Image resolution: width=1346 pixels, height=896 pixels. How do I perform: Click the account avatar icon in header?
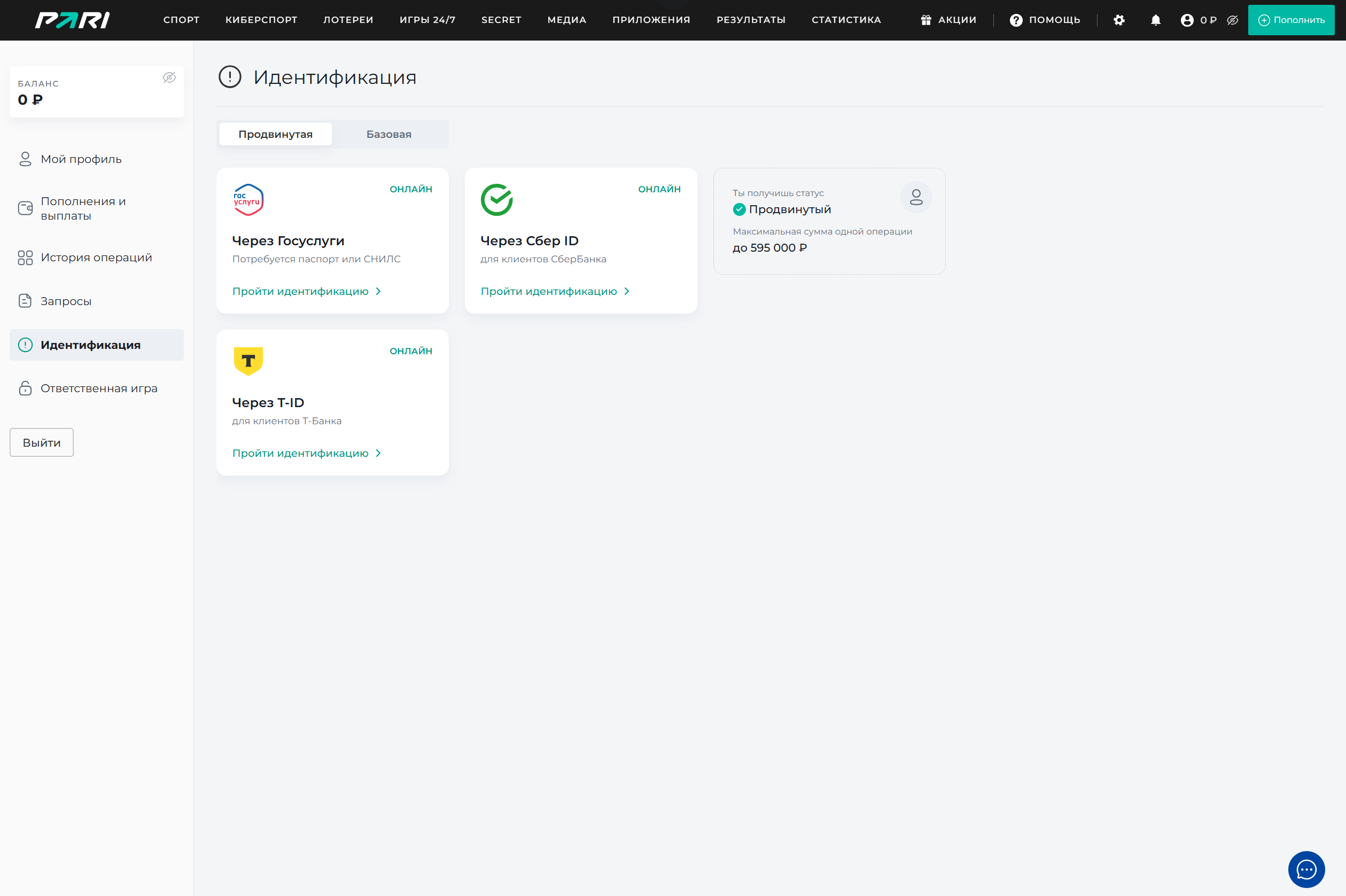pyautogui.click(x=1187, y=20)
